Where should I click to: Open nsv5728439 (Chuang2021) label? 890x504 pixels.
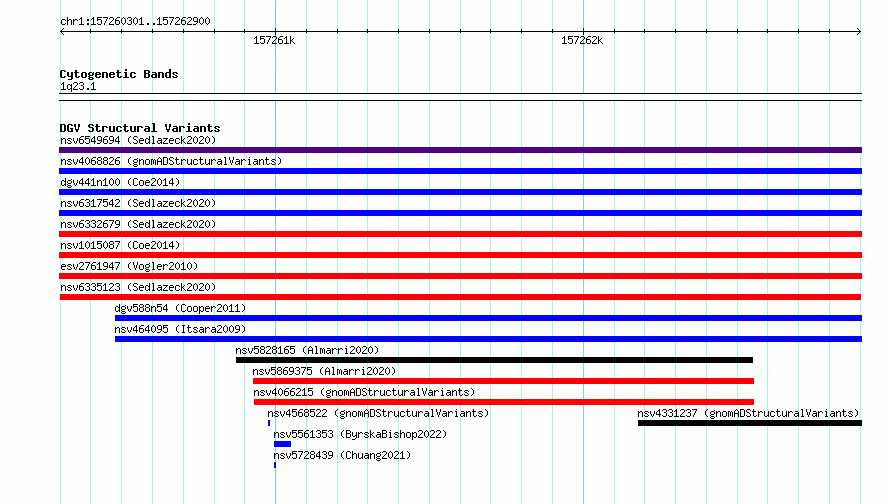(342, 455)
